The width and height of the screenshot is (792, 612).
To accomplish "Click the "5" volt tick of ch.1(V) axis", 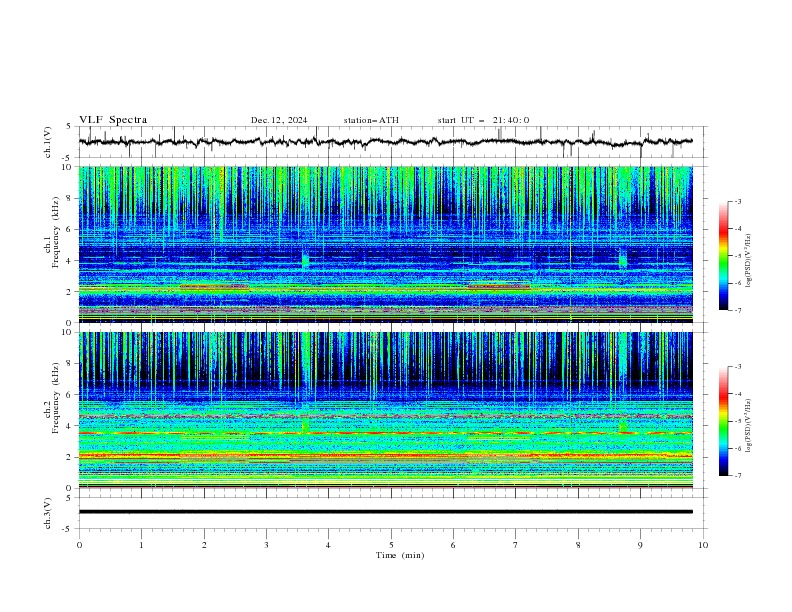I will coord(69,127).
